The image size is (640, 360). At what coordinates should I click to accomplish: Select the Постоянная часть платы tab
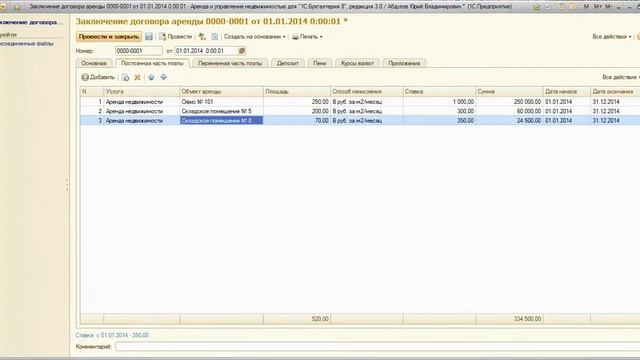click(x=152, y=63)
